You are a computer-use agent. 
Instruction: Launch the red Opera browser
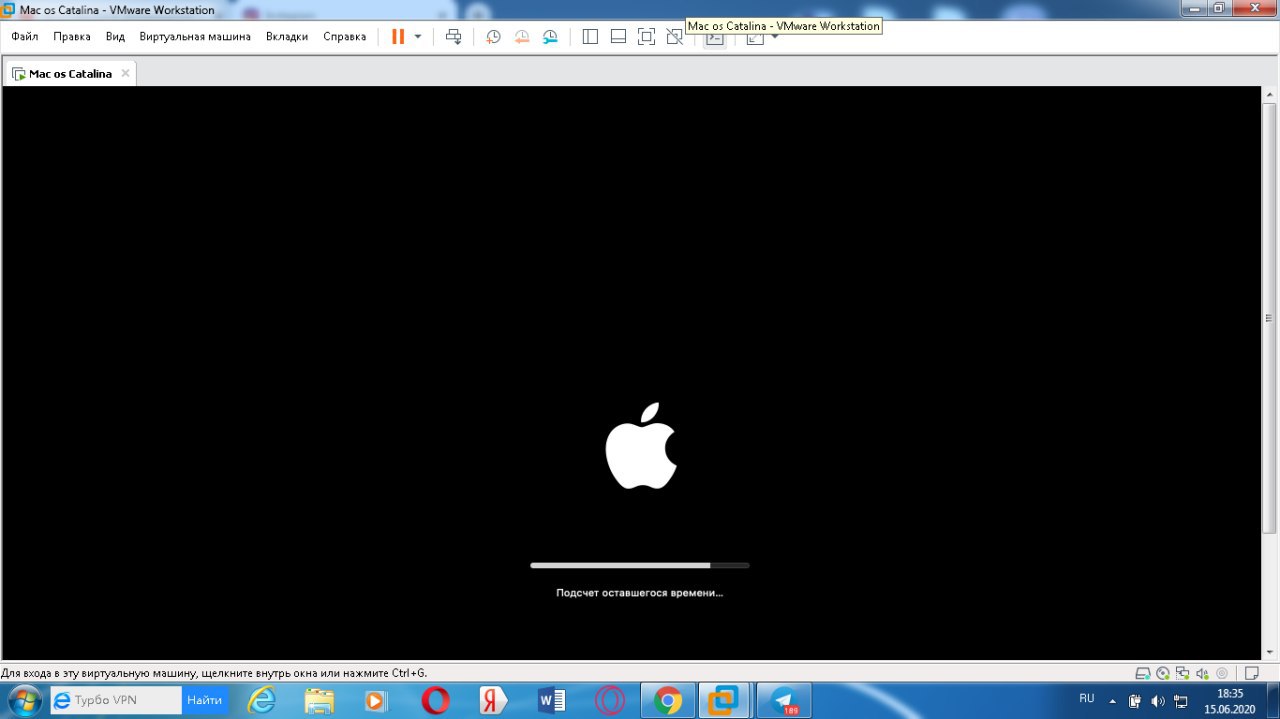point(435,700)
